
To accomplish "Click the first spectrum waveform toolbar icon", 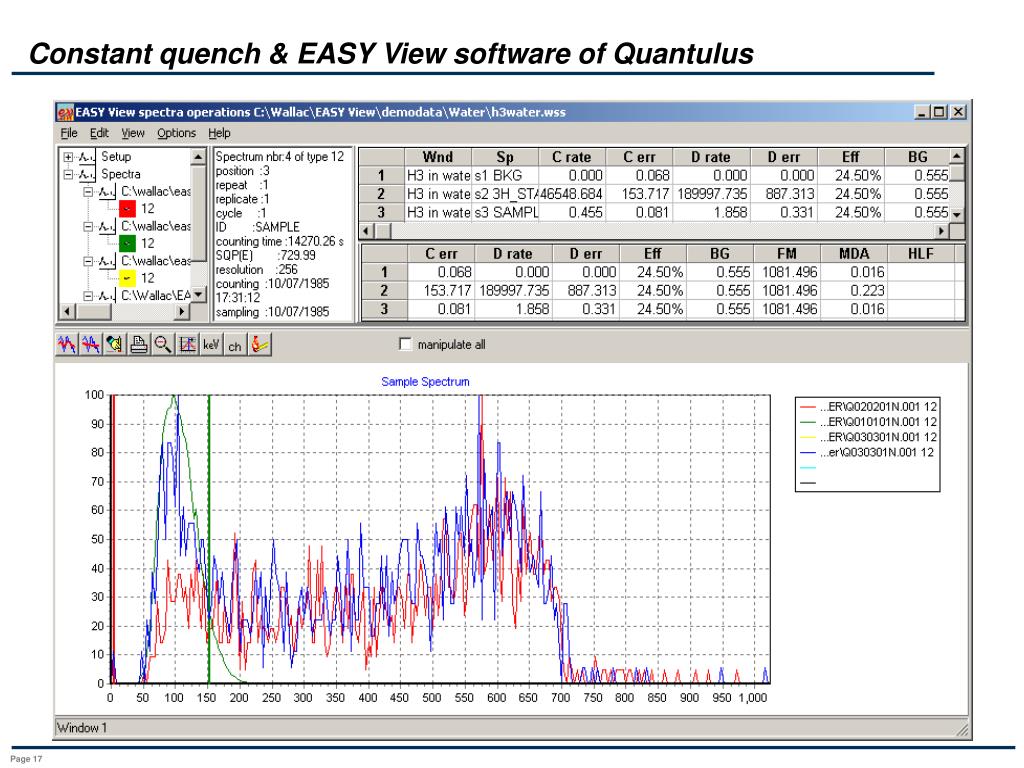I will pyautogui.click(x=67, y=344).
